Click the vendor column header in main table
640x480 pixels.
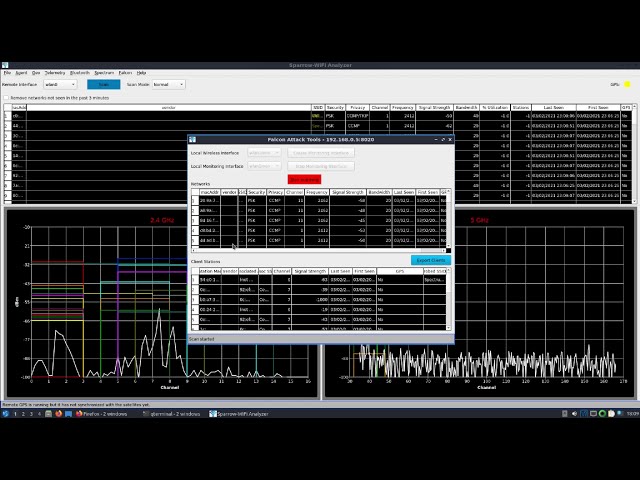click(x=169, y=108)
